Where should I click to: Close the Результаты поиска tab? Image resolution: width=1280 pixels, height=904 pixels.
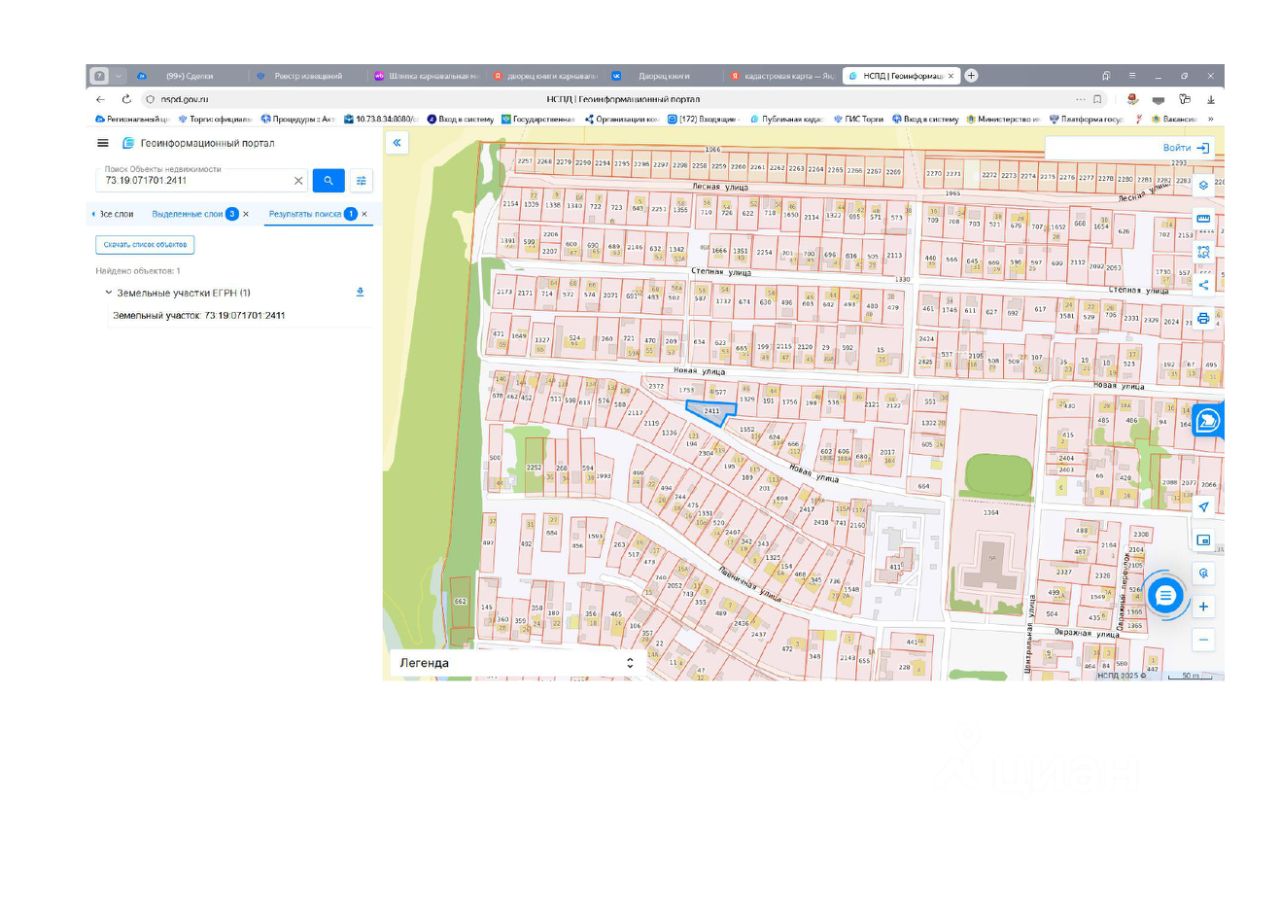364,214
